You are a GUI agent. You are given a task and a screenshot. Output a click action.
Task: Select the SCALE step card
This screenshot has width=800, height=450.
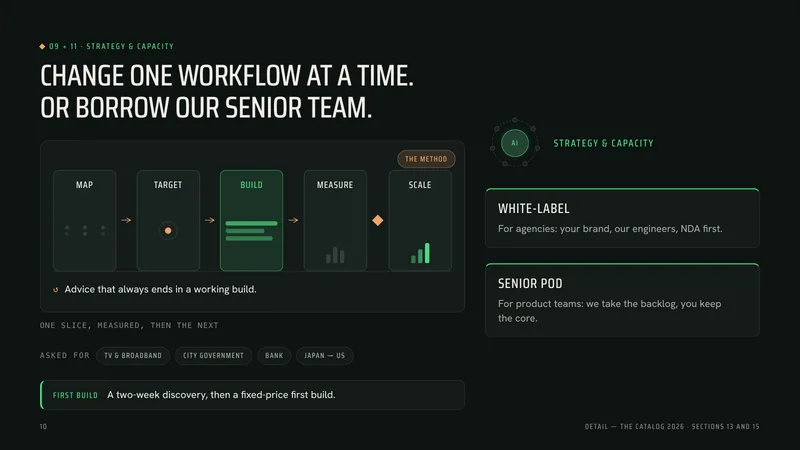coord(420,220)
